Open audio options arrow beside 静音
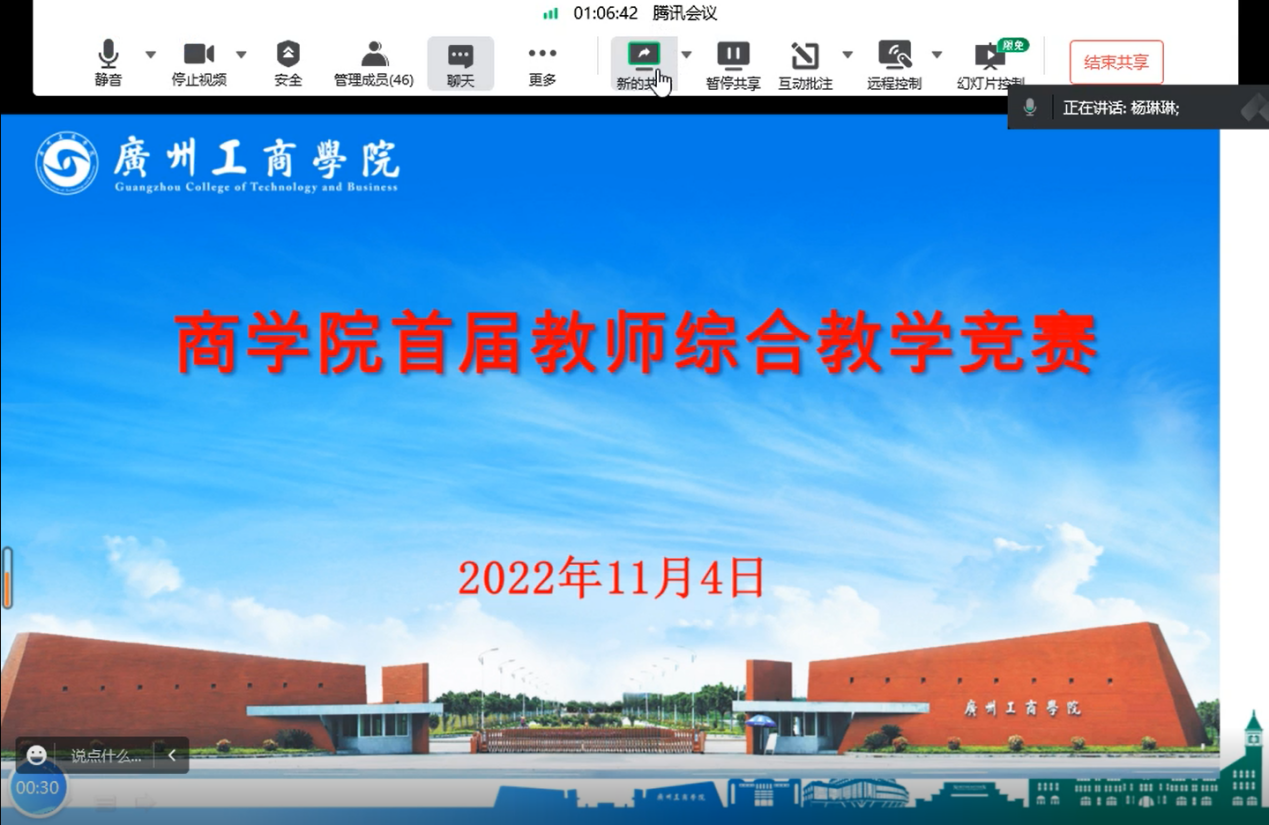 coord(150,54)
